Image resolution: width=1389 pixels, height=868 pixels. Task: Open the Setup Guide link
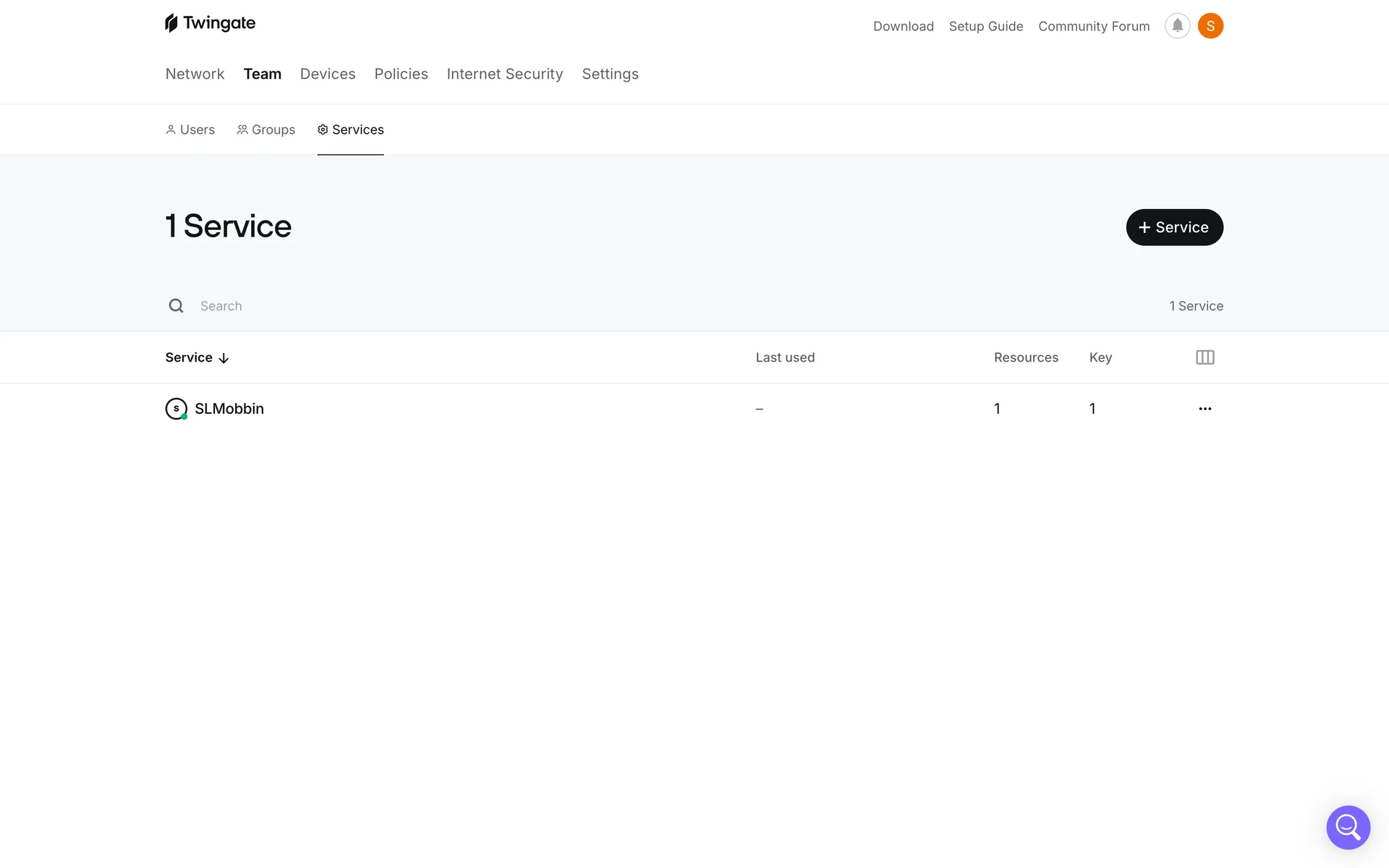tap(985, 26)
